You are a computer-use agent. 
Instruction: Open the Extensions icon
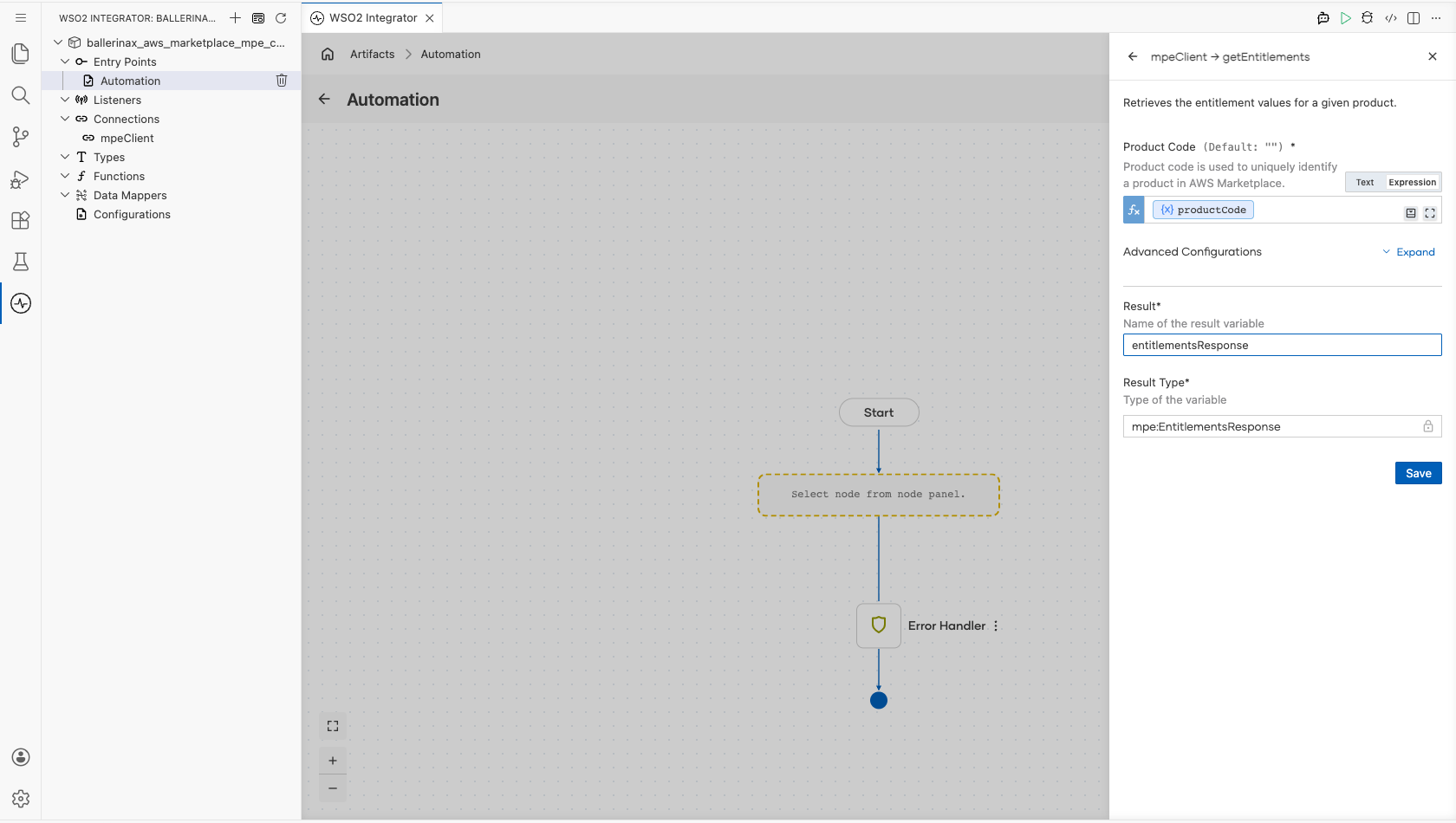click(21, 220)
